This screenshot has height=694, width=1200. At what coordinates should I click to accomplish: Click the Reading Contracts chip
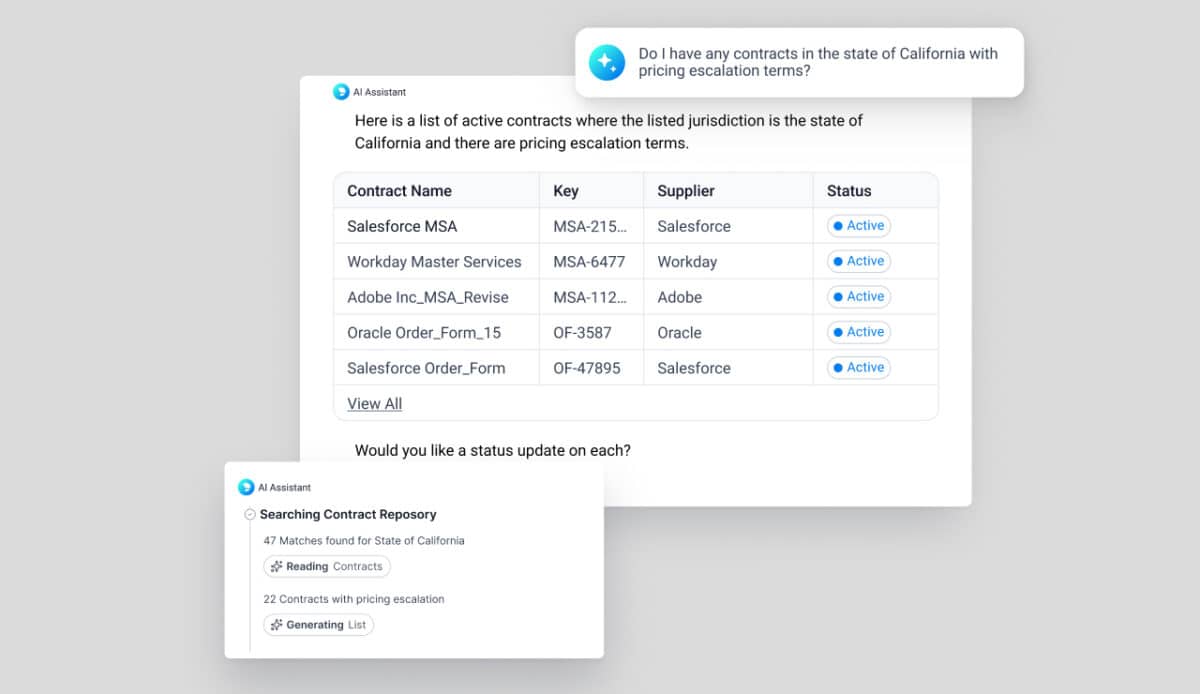click(327, 567)
